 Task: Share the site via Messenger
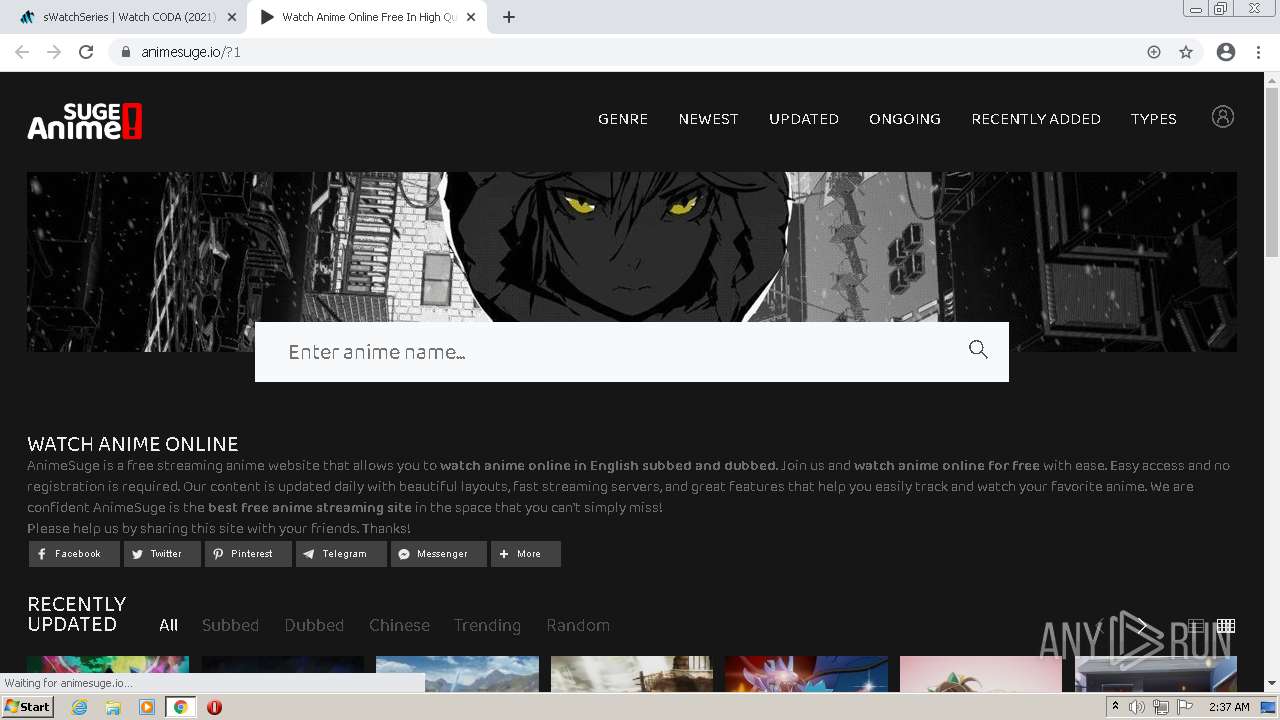pos(439,554)
